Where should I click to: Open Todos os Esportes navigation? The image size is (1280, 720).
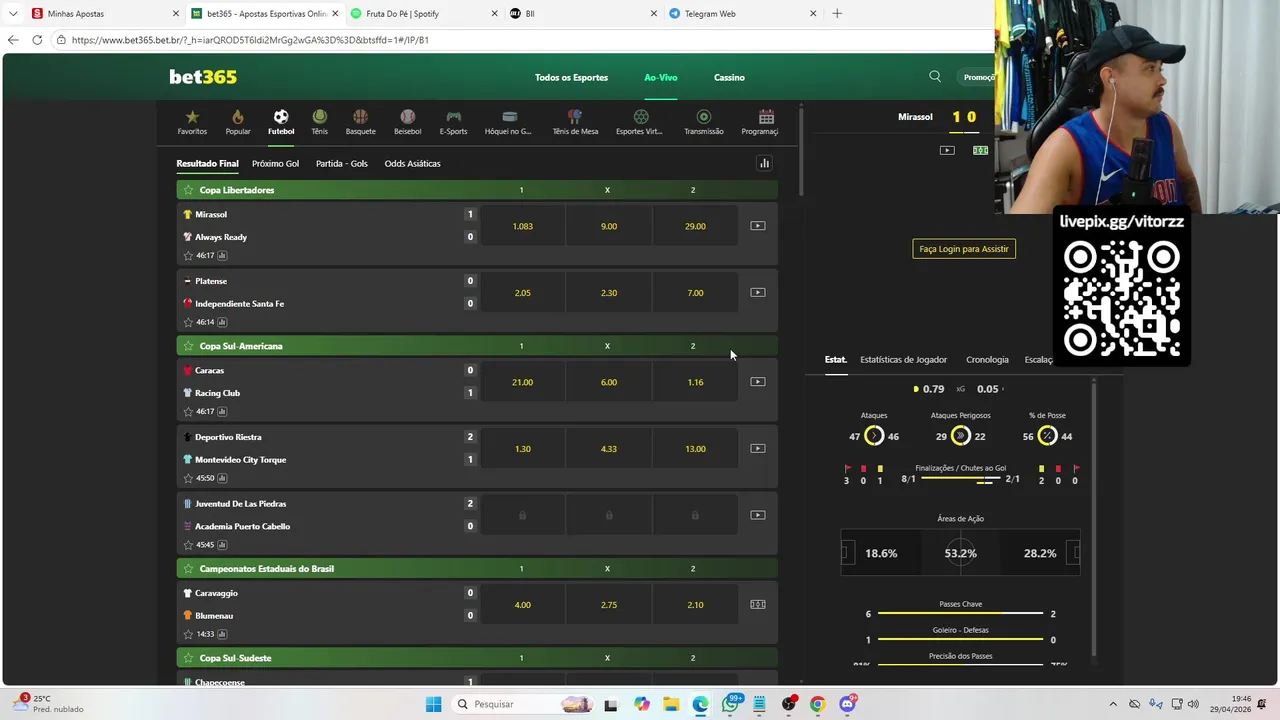[x=571, y=78]
